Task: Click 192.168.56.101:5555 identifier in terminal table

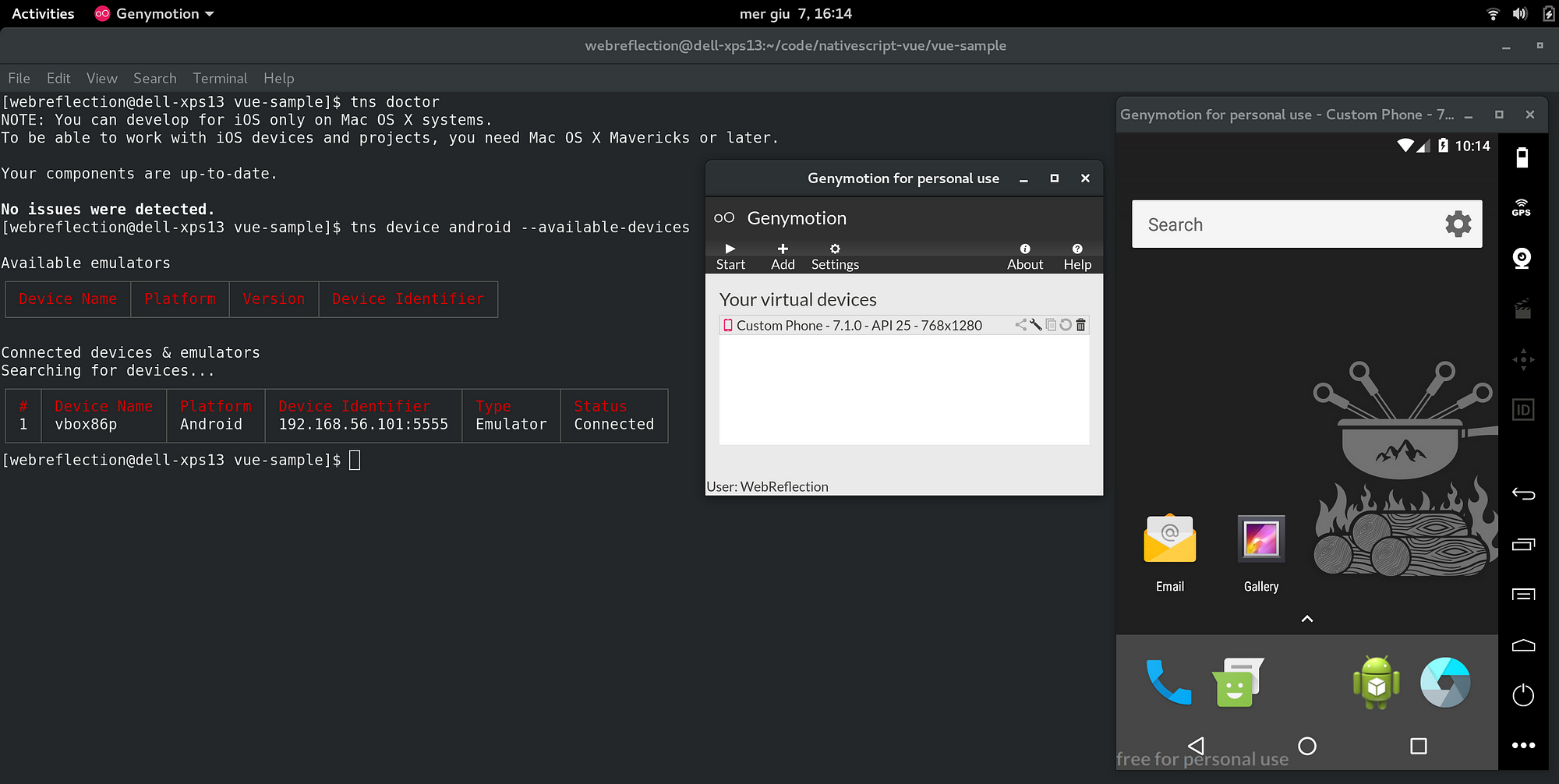Action: 363,424
